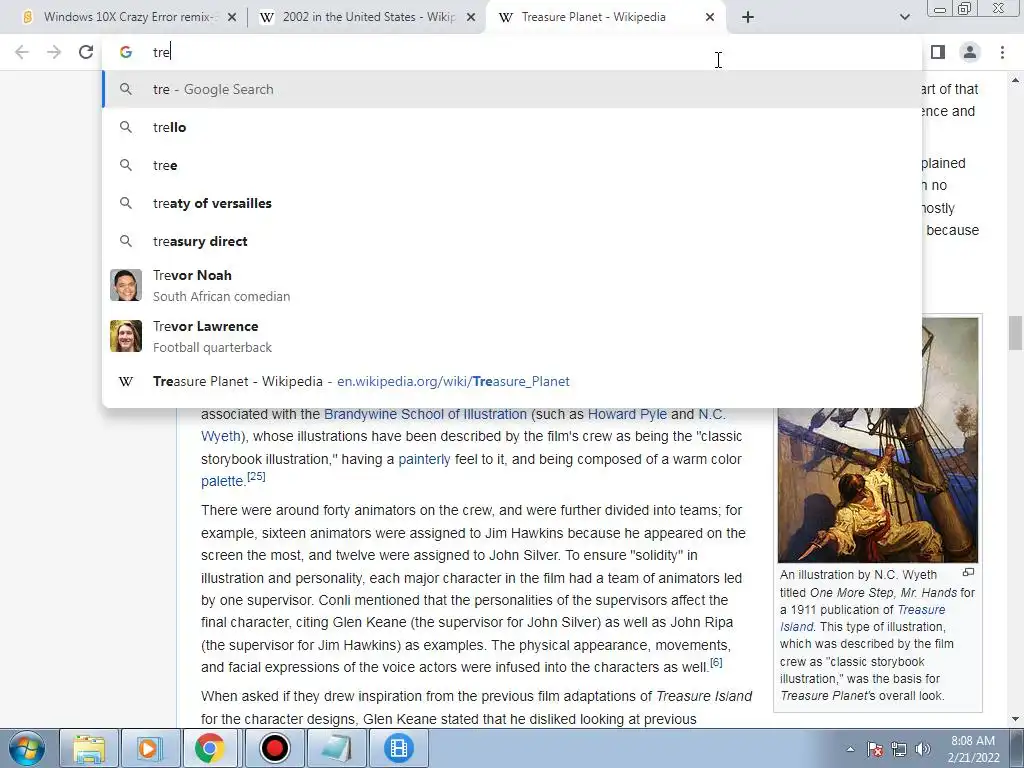The image size is (1024, 768).
Task: Open Windows Explorer from the taskbar
Action: (89, 748)
